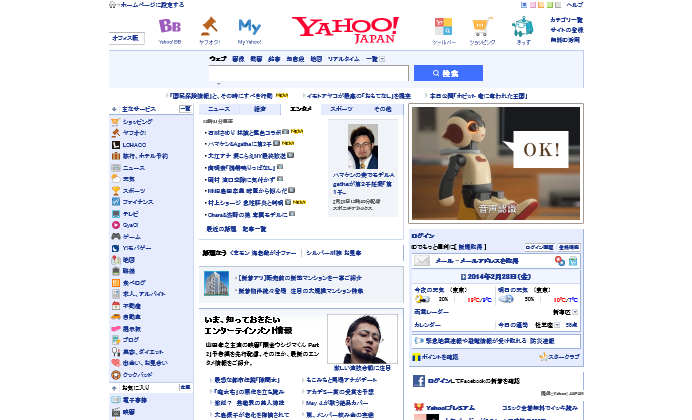The image size is (692, 420).
Task: Open the カテゴリ一覧 link
Action: [566, 20]
